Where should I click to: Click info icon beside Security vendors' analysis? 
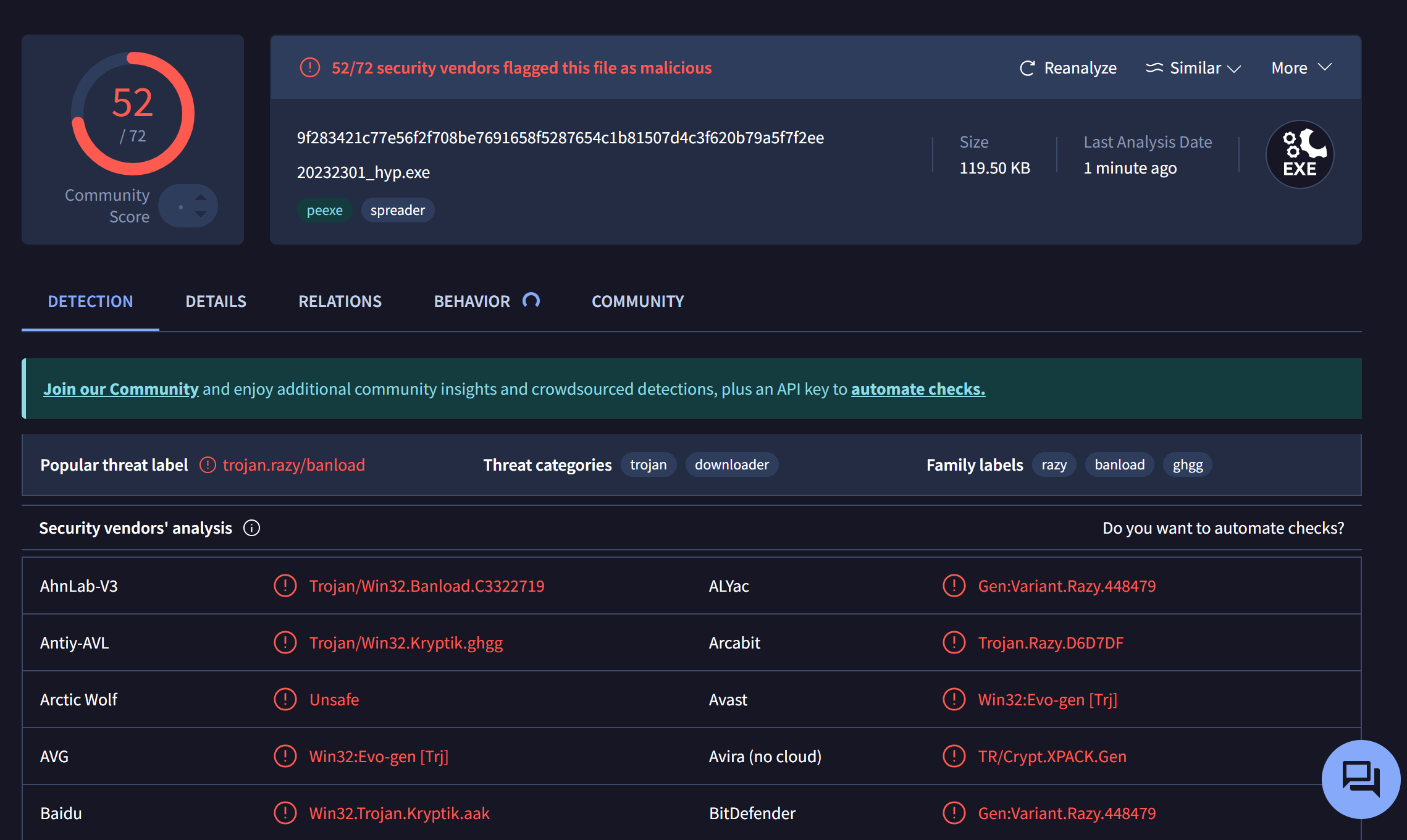251,528
